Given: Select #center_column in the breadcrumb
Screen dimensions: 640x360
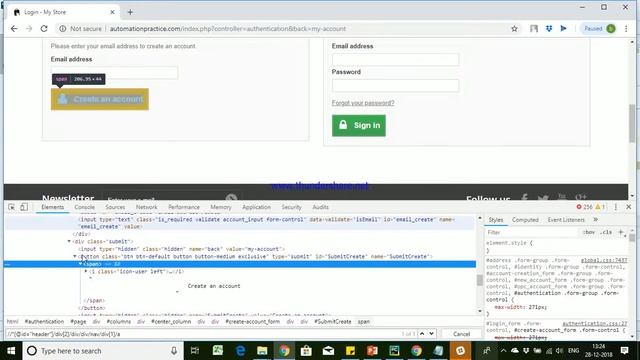Looking at the screenshot, I should click(x=171, y=322).
